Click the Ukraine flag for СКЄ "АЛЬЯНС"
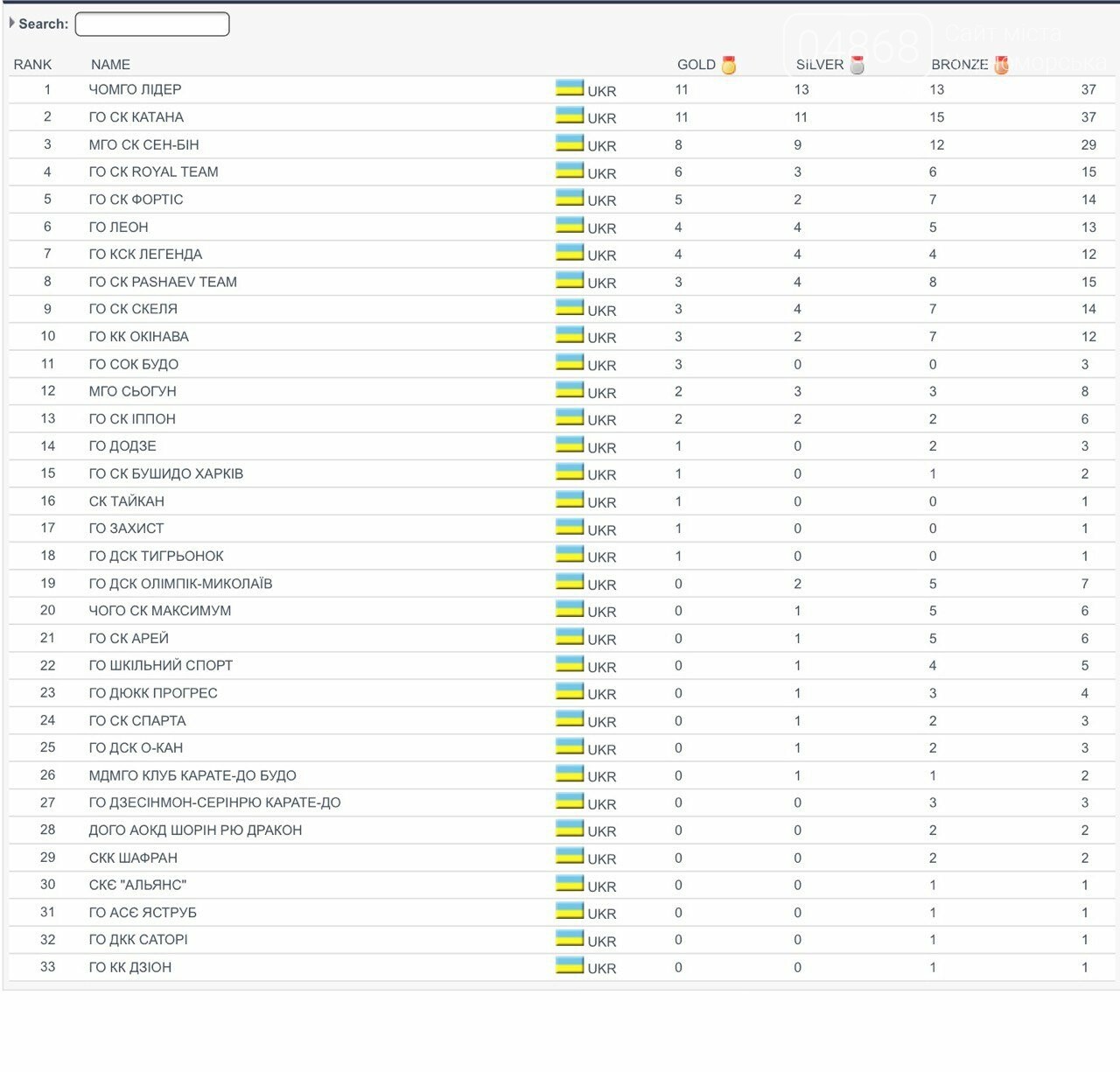This screenshot has width=1120, height=1072. pos(570,883)
